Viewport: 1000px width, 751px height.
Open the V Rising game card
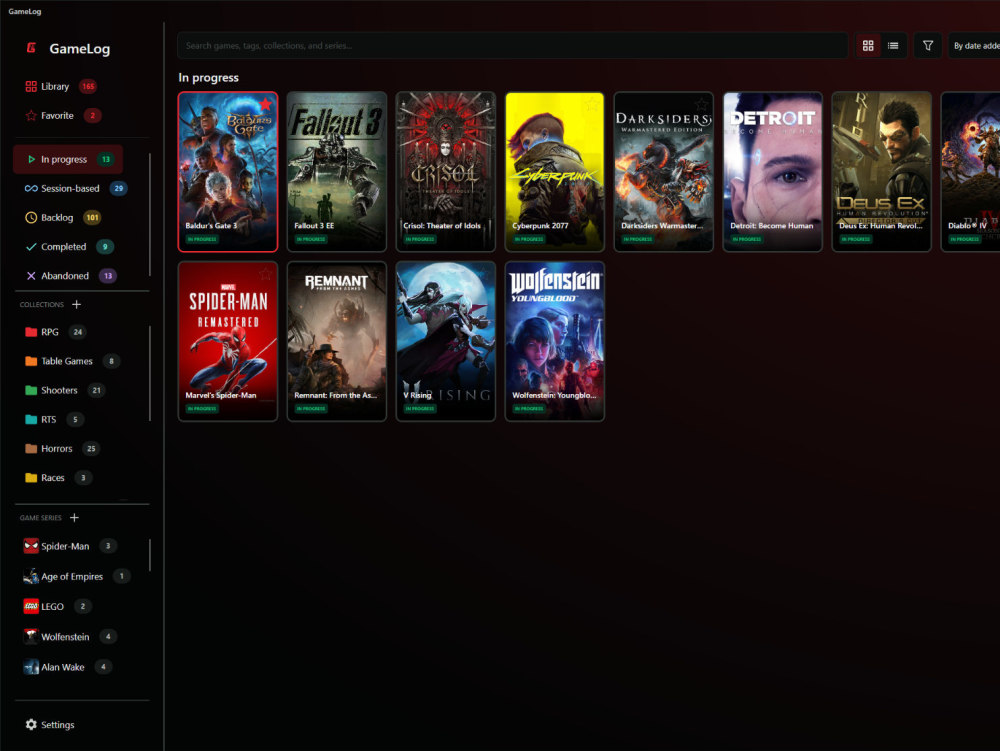[x=446, y=341]
